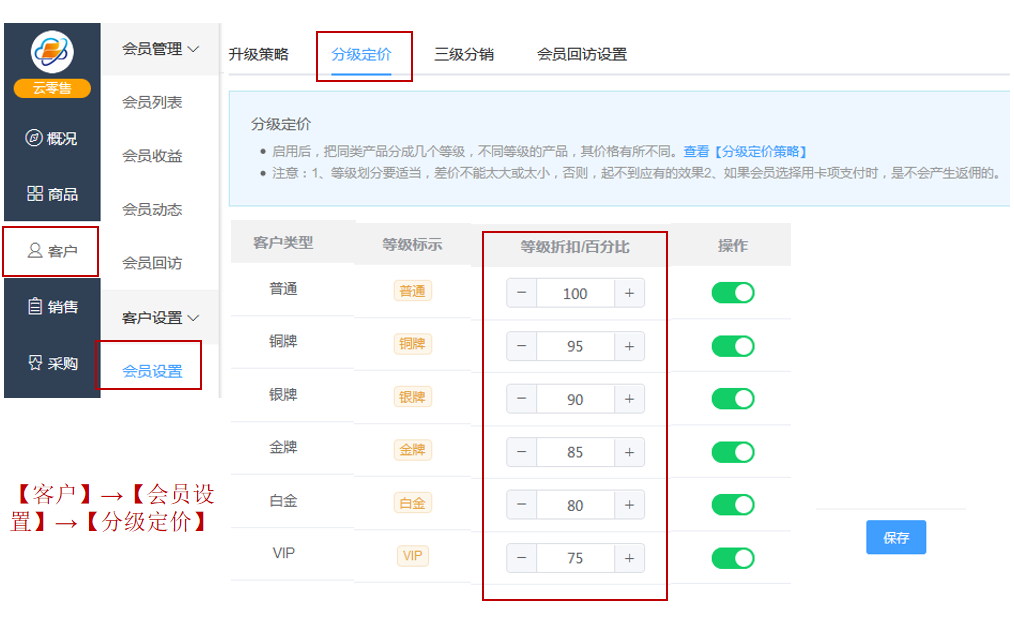Toggle the 铜牌 level switch
Screen dimensions: 1014x629
point(733,346)
